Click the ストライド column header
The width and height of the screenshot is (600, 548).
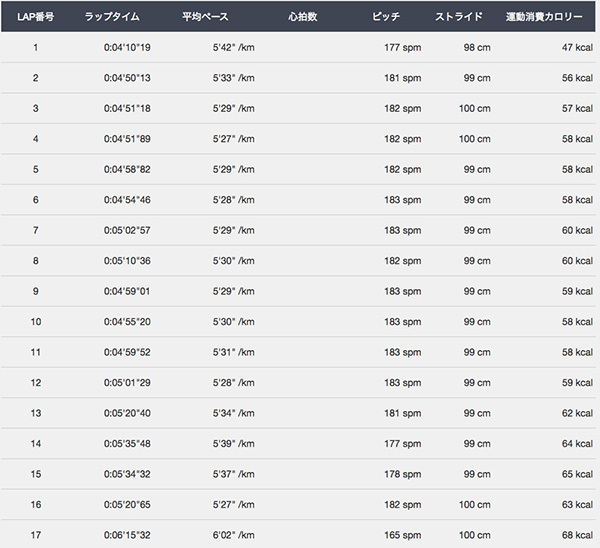pos(458,17)
